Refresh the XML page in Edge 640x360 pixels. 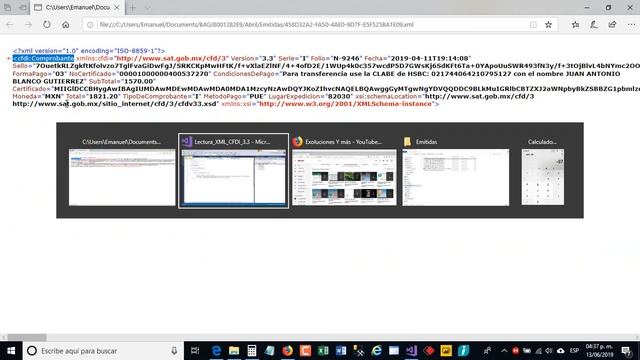[x=47, y=25]
